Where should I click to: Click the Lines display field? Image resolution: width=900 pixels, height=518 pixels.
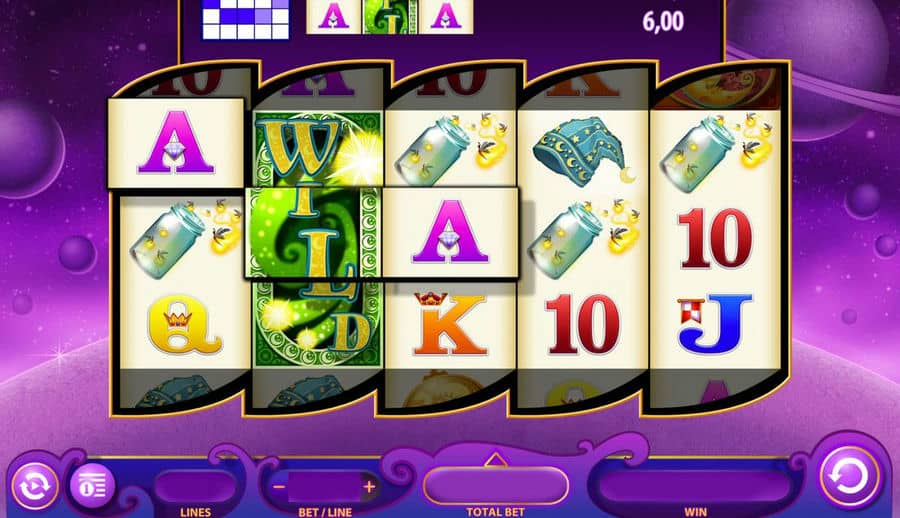point(195,487)
